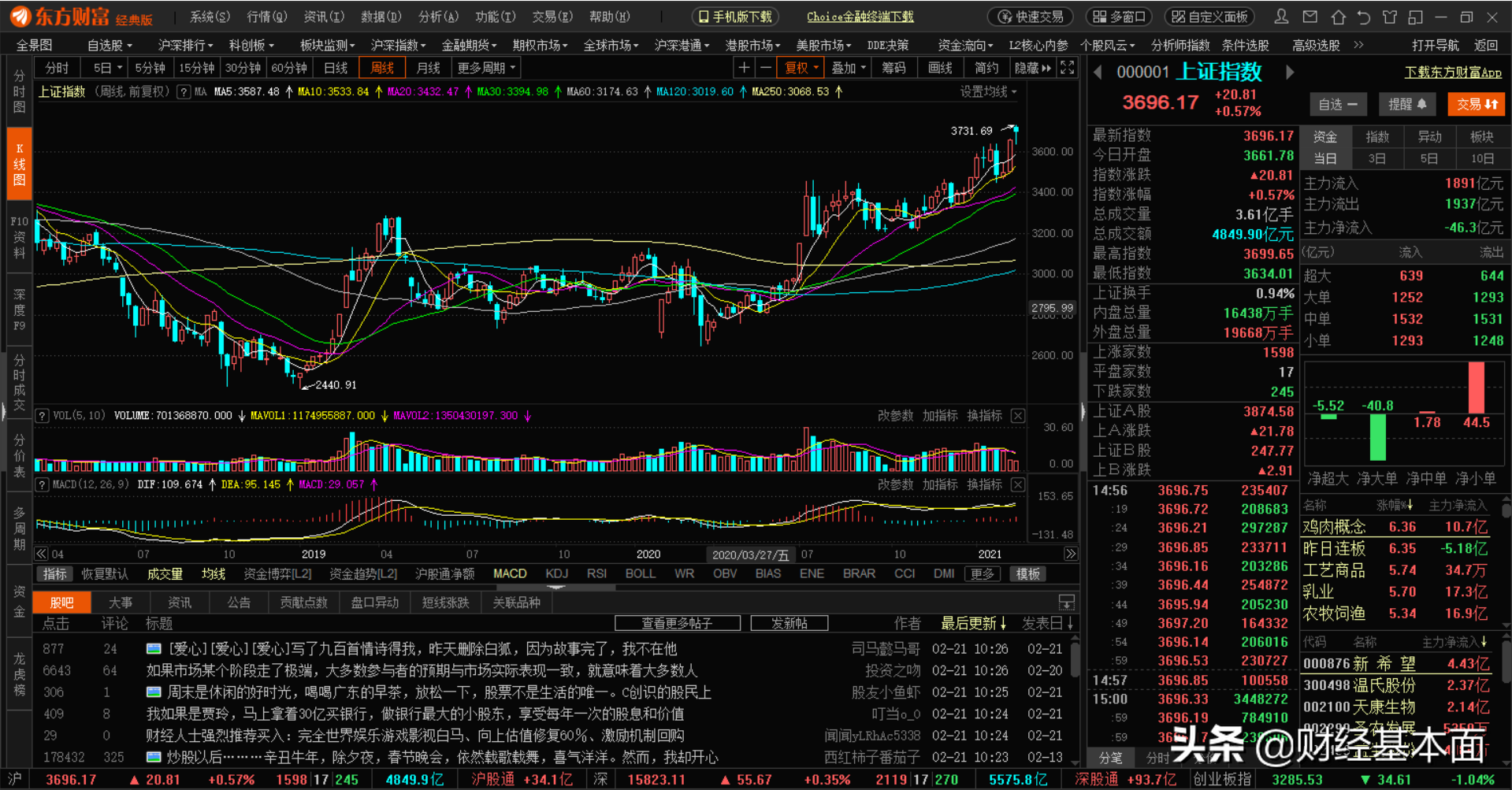Viewport: 1512px width, 790px height.
Task: Jump timeline left with double-arrow icon
Action: (x=41, y=554)
